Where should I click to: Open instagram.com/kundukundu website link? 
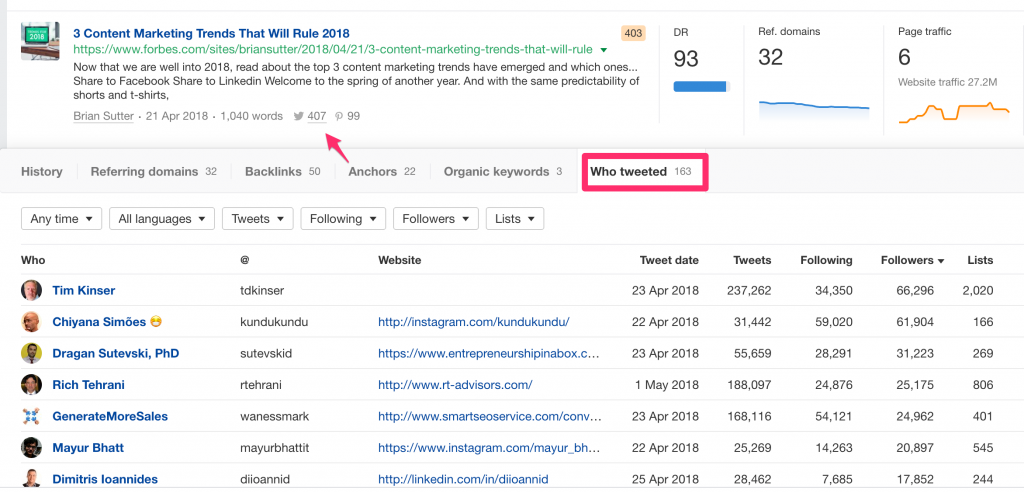pyautogui.click(x=474, y=322)
